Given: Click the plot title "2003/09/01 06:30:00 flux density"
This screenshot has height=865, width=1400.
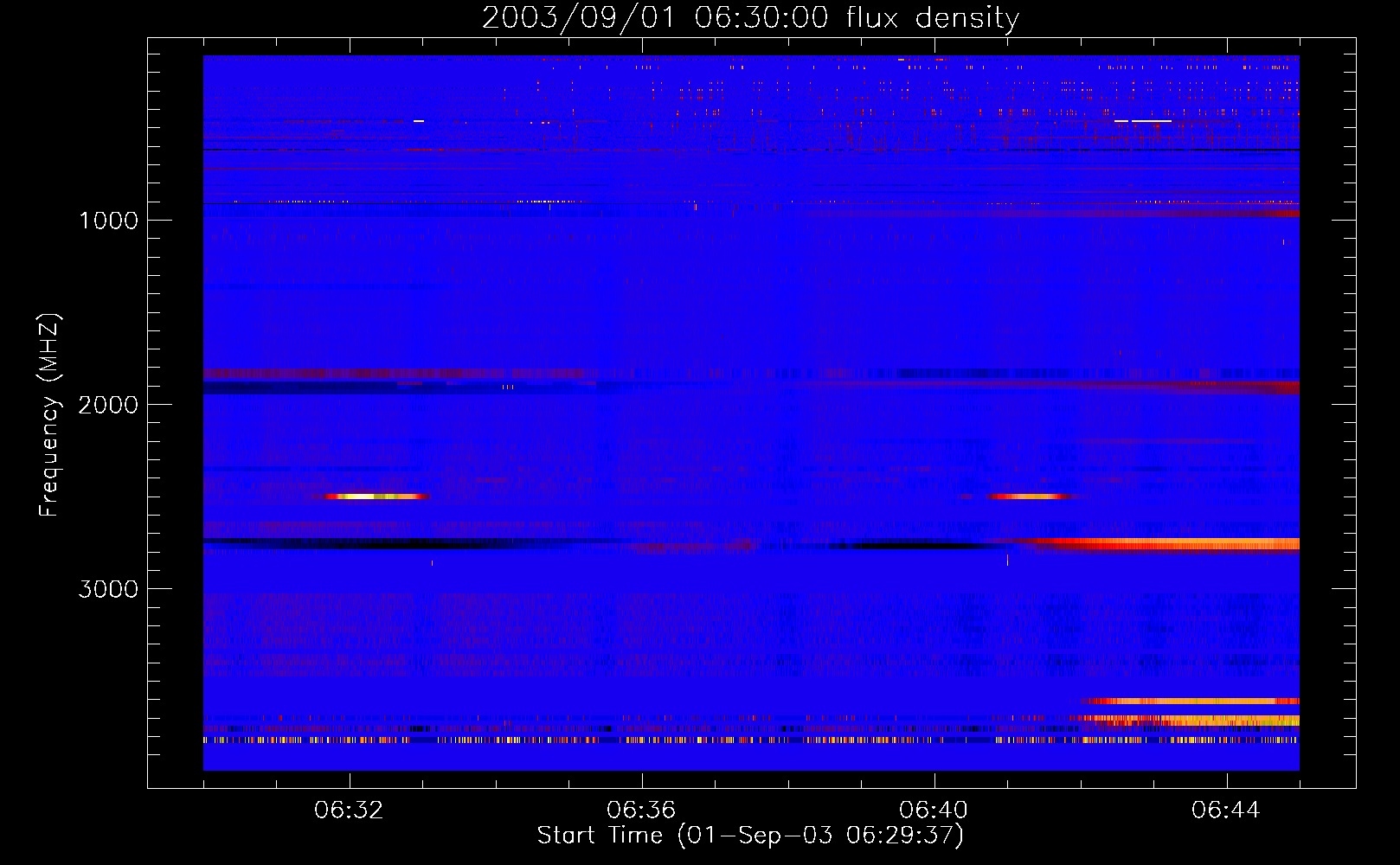Looking at the screenshot, I should coord(750,18).
